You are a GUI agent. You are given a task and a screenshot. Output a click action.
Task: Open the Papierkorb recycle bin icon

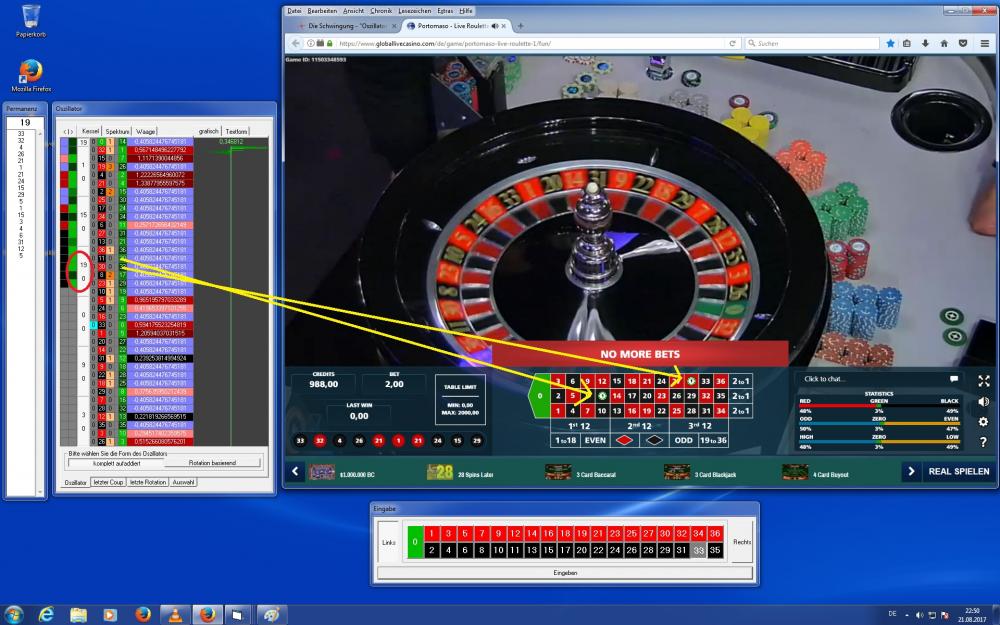pyautogui.click(x=31, y=20)
